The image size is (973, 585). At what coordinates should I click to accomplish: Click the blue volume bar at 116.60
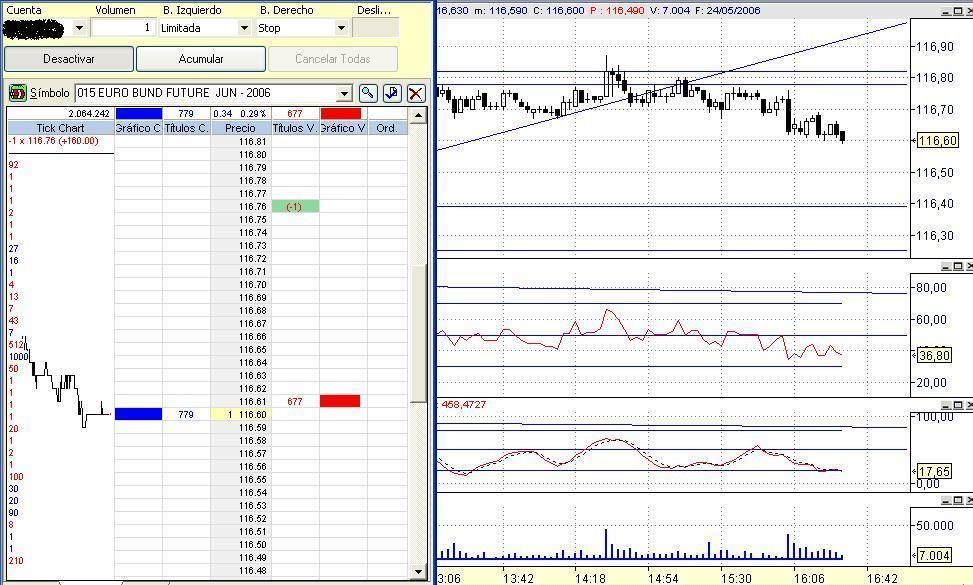[138, 414]
